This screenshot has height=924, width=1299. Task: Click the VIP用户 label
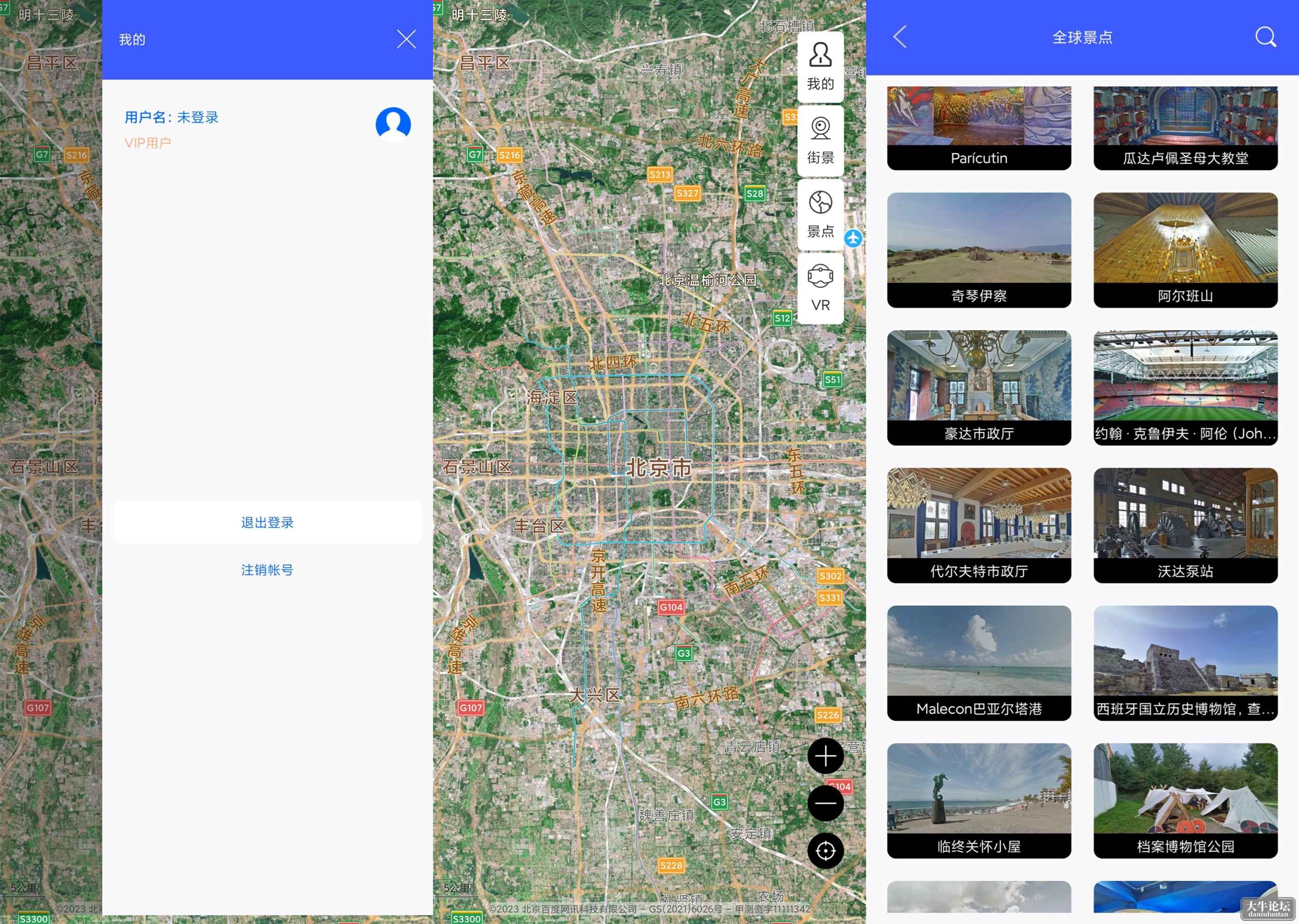click(x=148, y=143)
